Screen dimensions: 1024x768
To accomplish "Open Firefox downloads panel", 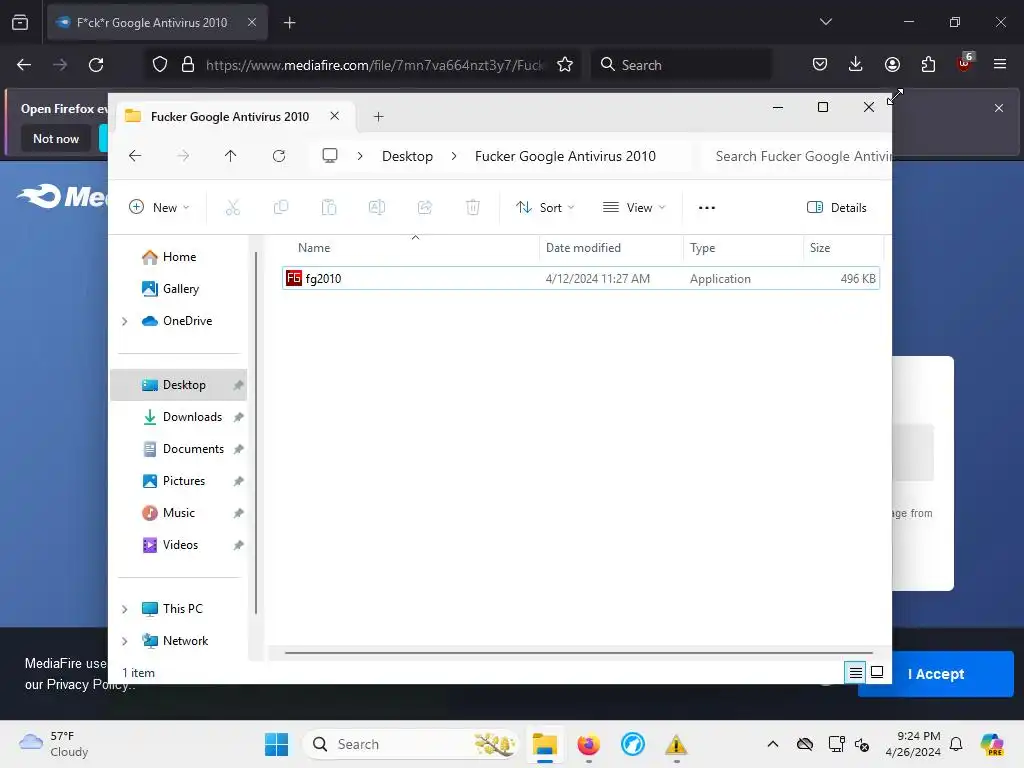I will tap(856, 64).
